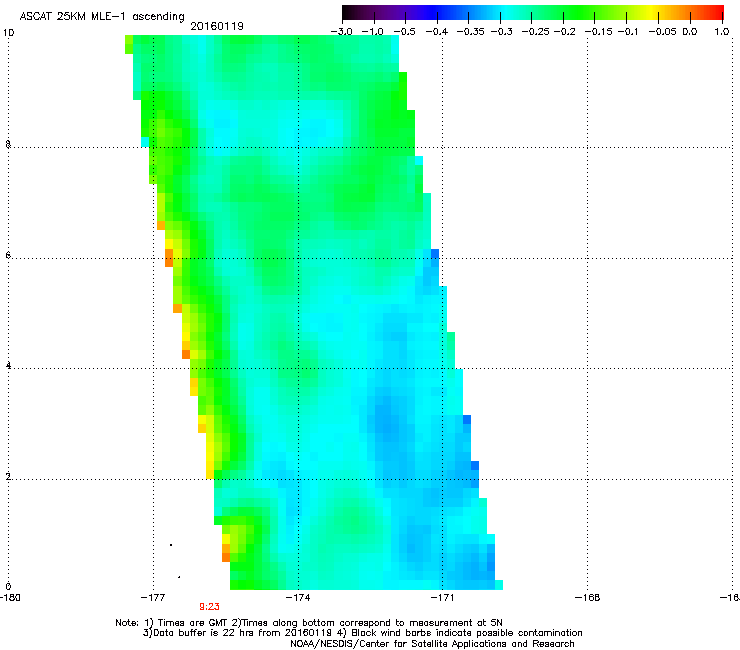The width and height of the screenshot is (740, 650).
Task: Click the colorbar label -0.05
Action: pyautogui.click(x=662, y=32)
